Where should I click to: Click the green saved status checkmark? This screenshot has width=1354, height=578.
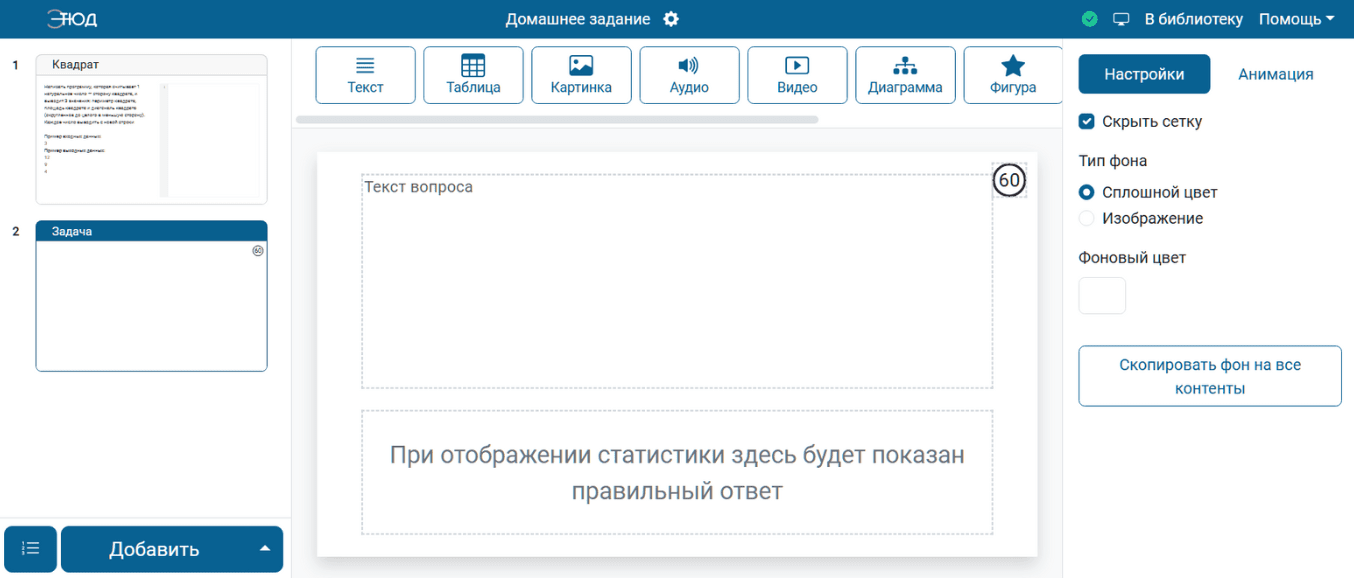coord(1090,19)
